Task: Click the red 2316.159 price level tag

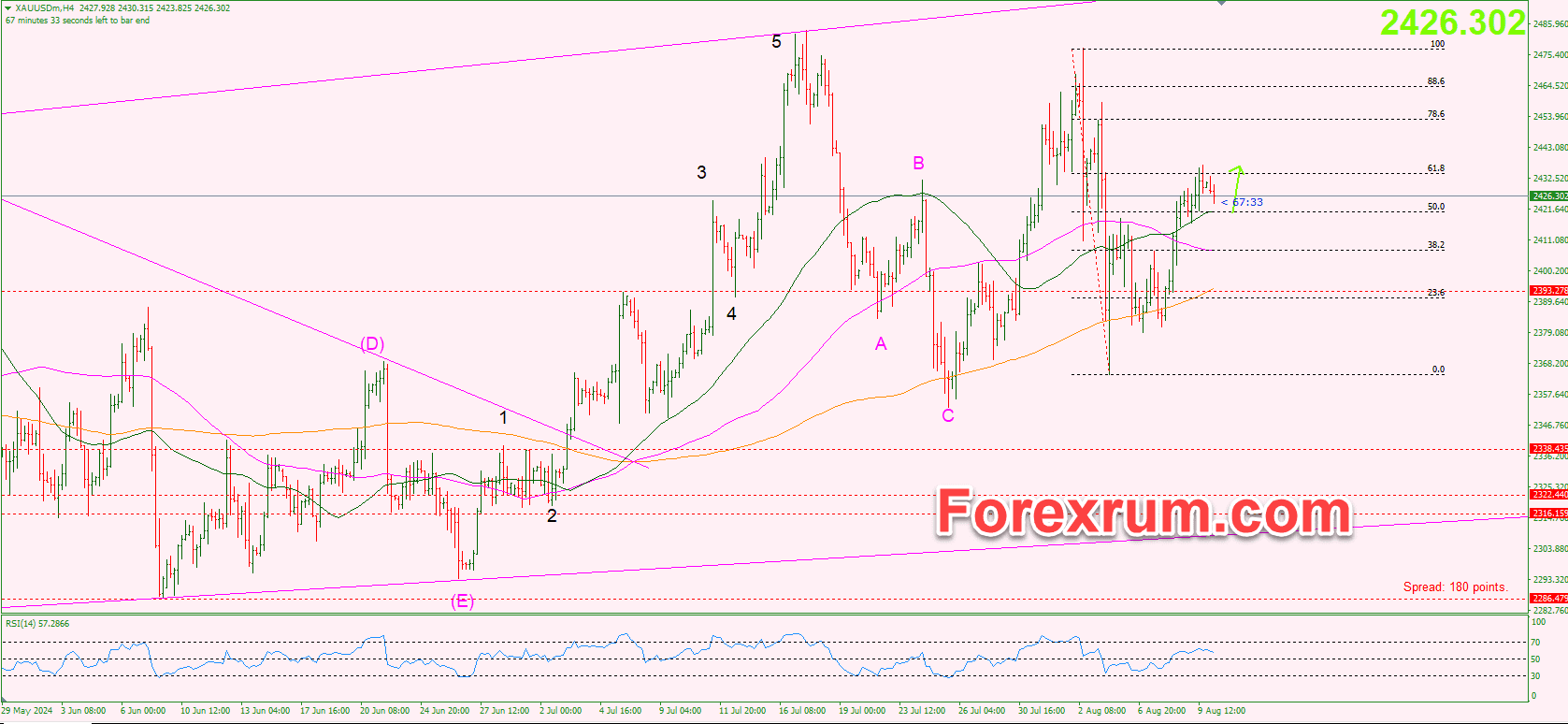Action: pyautogui.click(x=1548, y=514)
